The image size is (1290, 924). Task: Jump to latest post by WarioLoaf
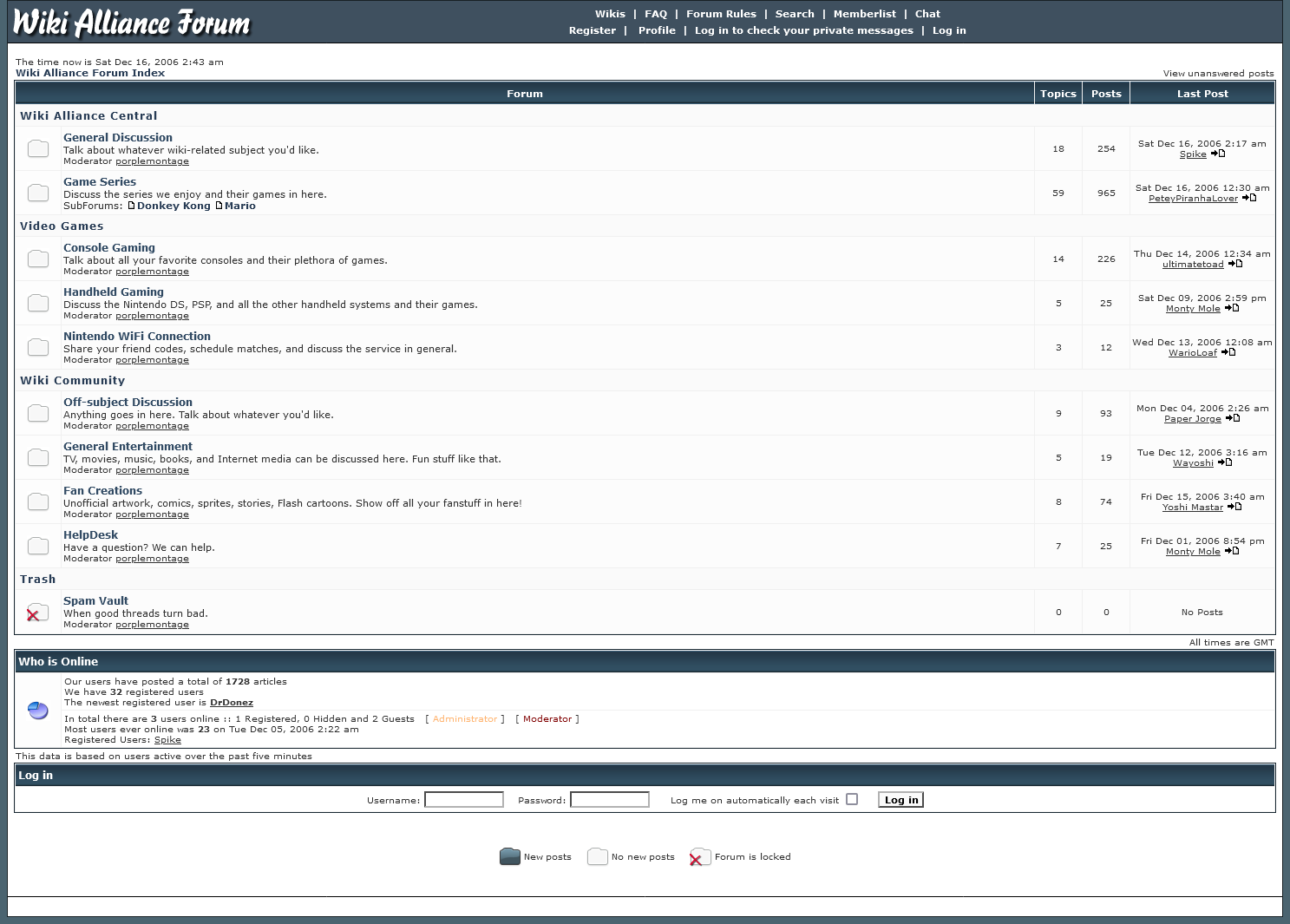coord(1228,352)
